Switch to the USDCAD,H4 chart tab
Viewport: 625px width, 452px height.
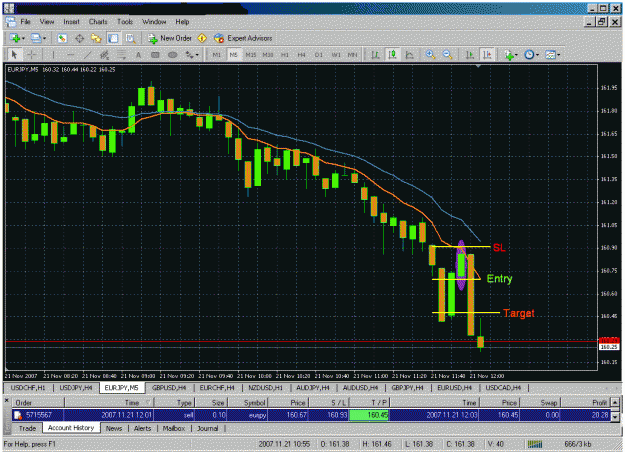(x=503, y=387)
